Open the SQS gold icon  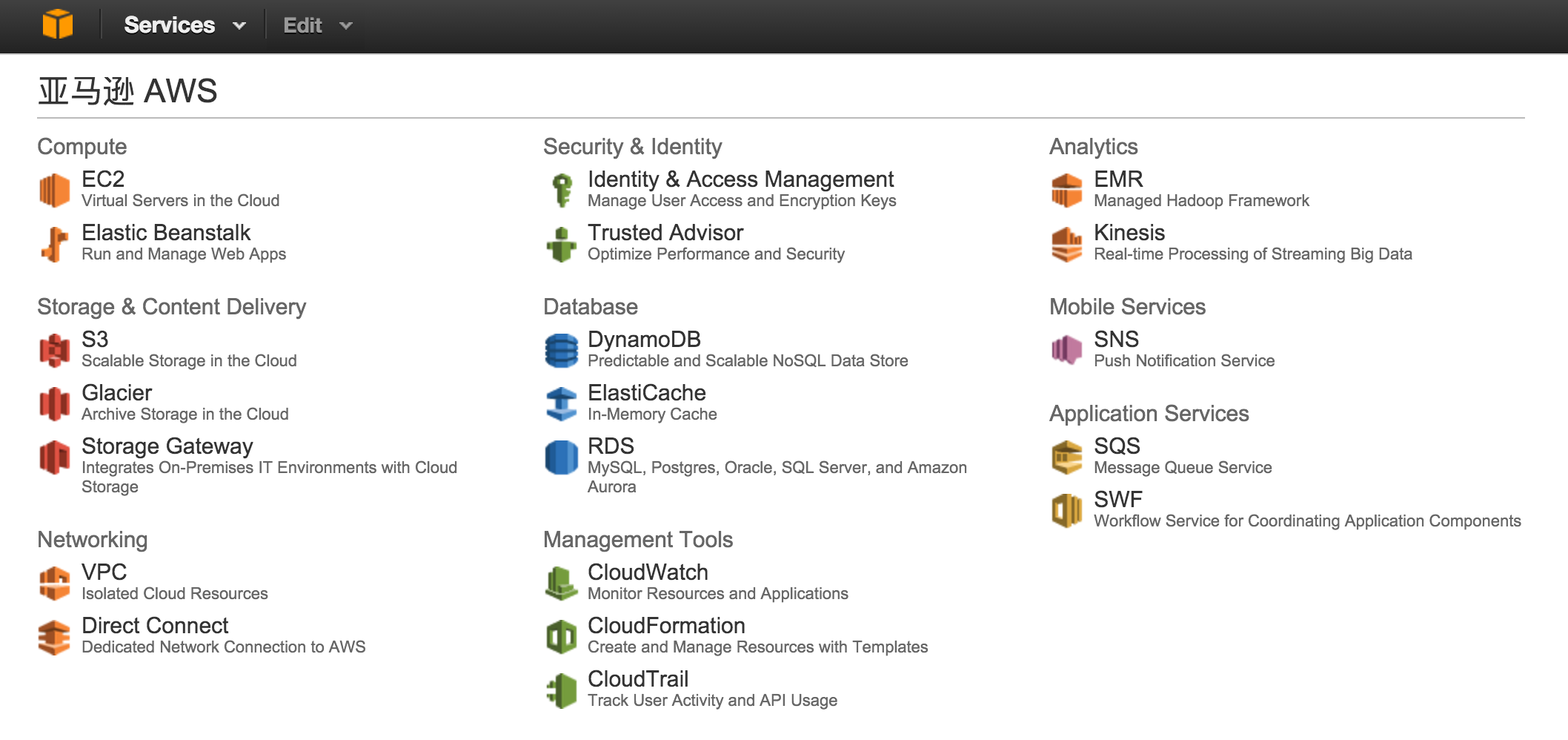click(1067, 457)
